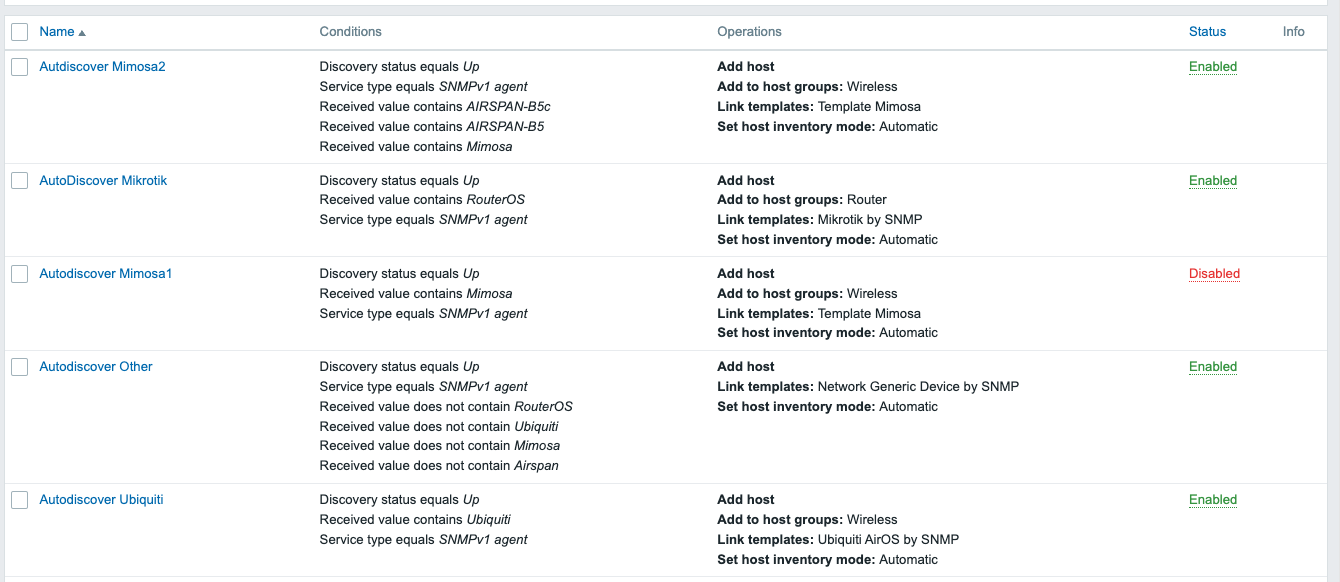Open the Autodiscover Mimosa1 action
The image size is (1340, 582).
pyautogui.click(x=105, y=274)
